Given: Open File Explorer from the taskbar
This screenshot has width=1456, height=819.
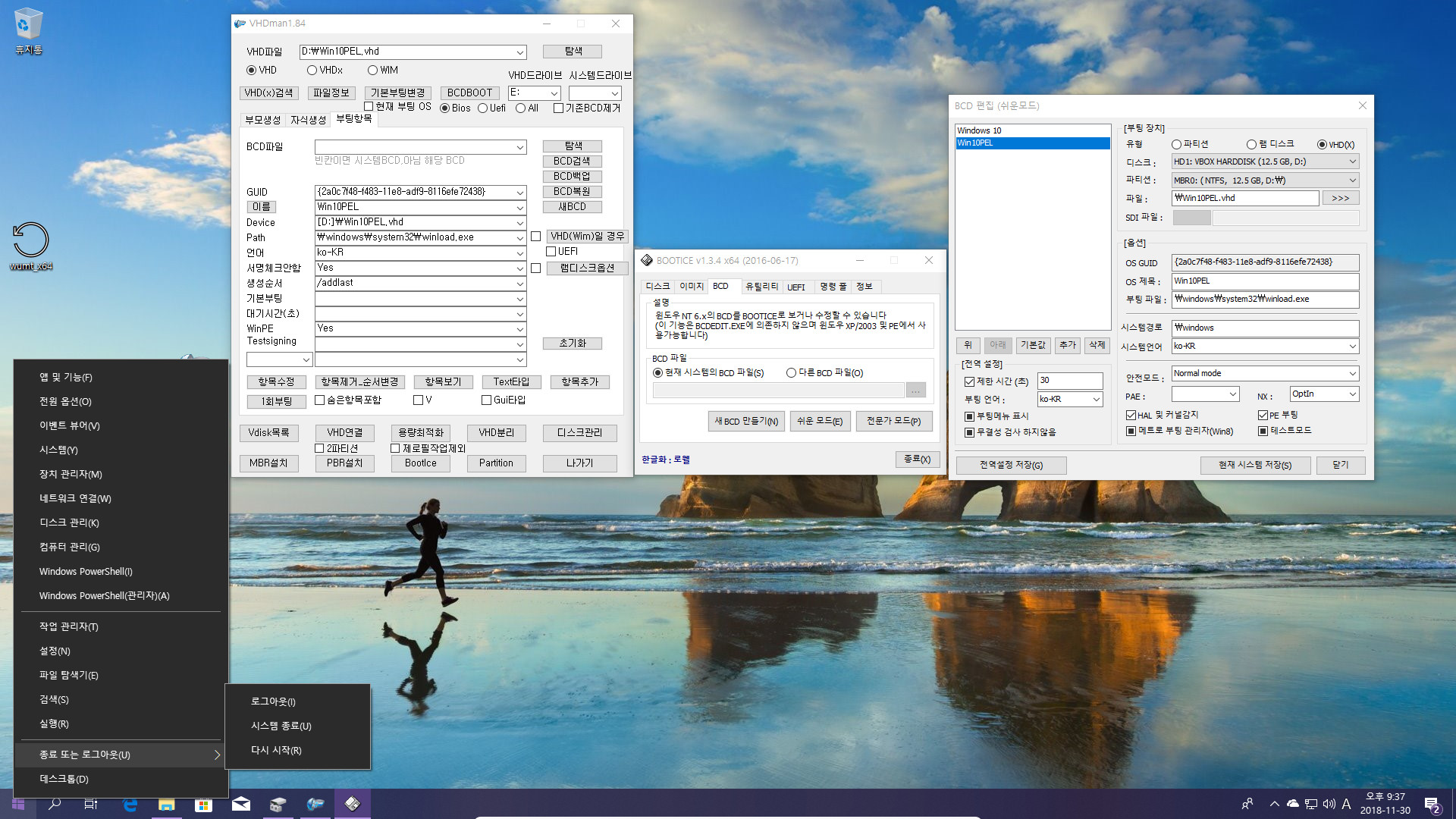Looking at the screenshot, I should 166,804.
